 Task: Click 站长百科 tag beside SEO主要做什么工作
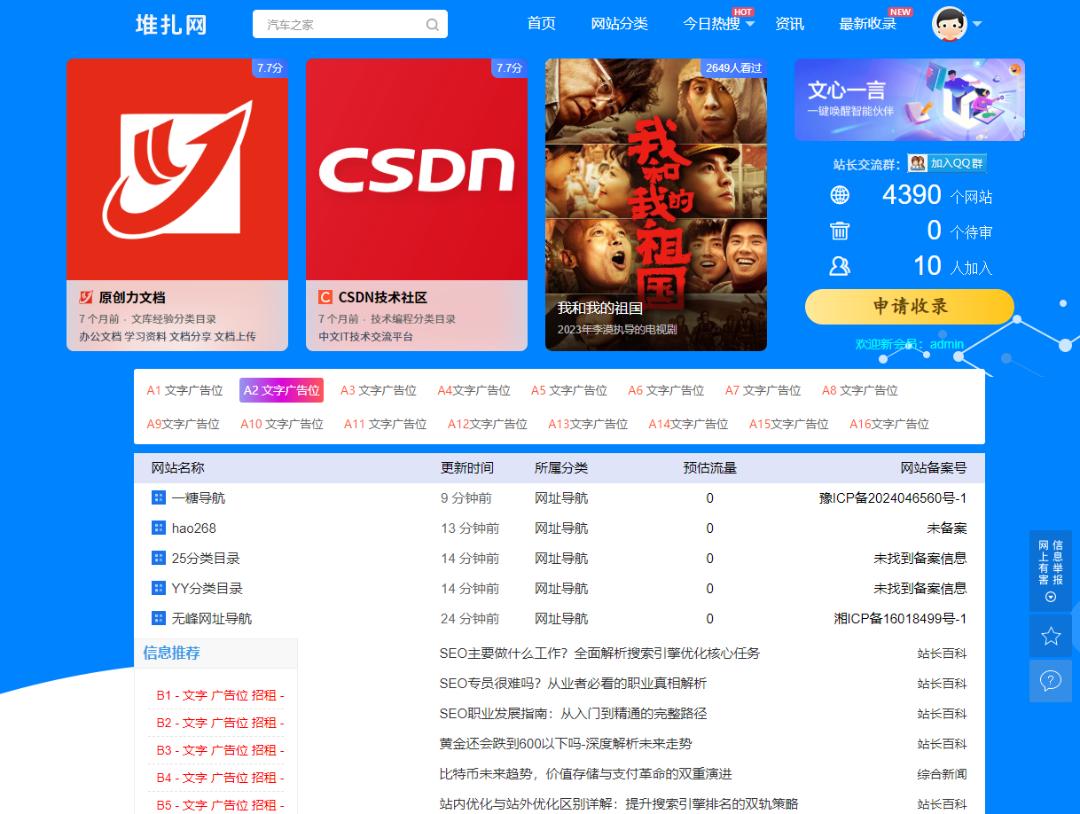[x=942, y=654]
